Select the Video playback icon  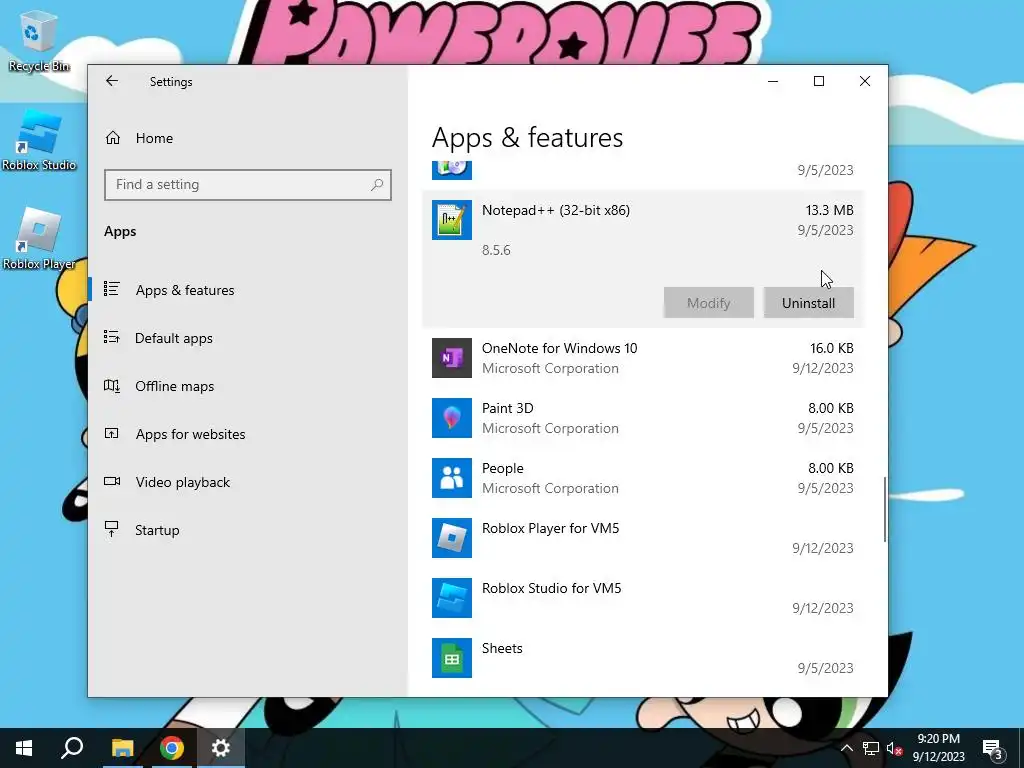[x=112, y=481]
